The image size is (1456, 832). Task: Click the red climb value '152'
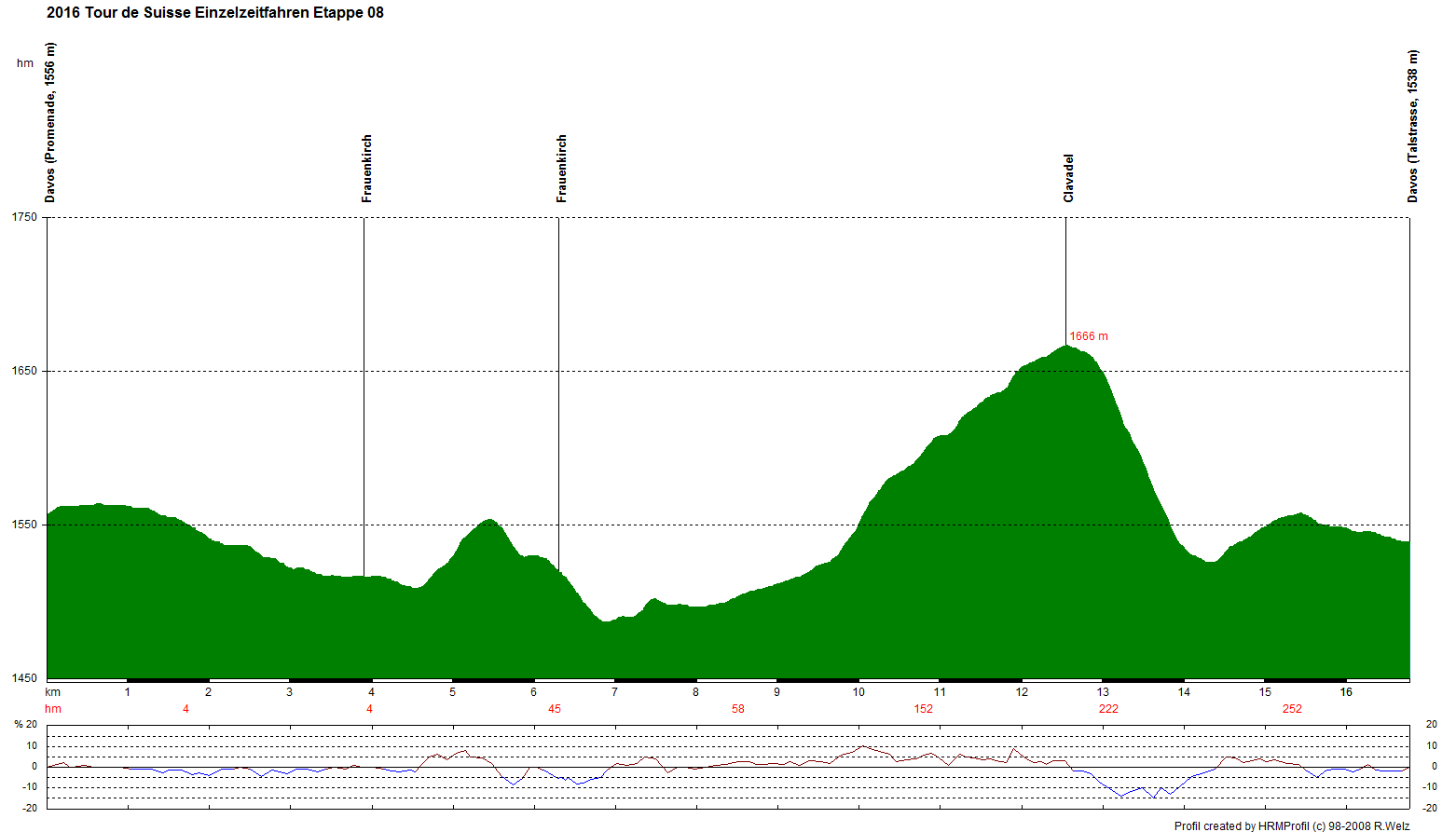(924, 709)
